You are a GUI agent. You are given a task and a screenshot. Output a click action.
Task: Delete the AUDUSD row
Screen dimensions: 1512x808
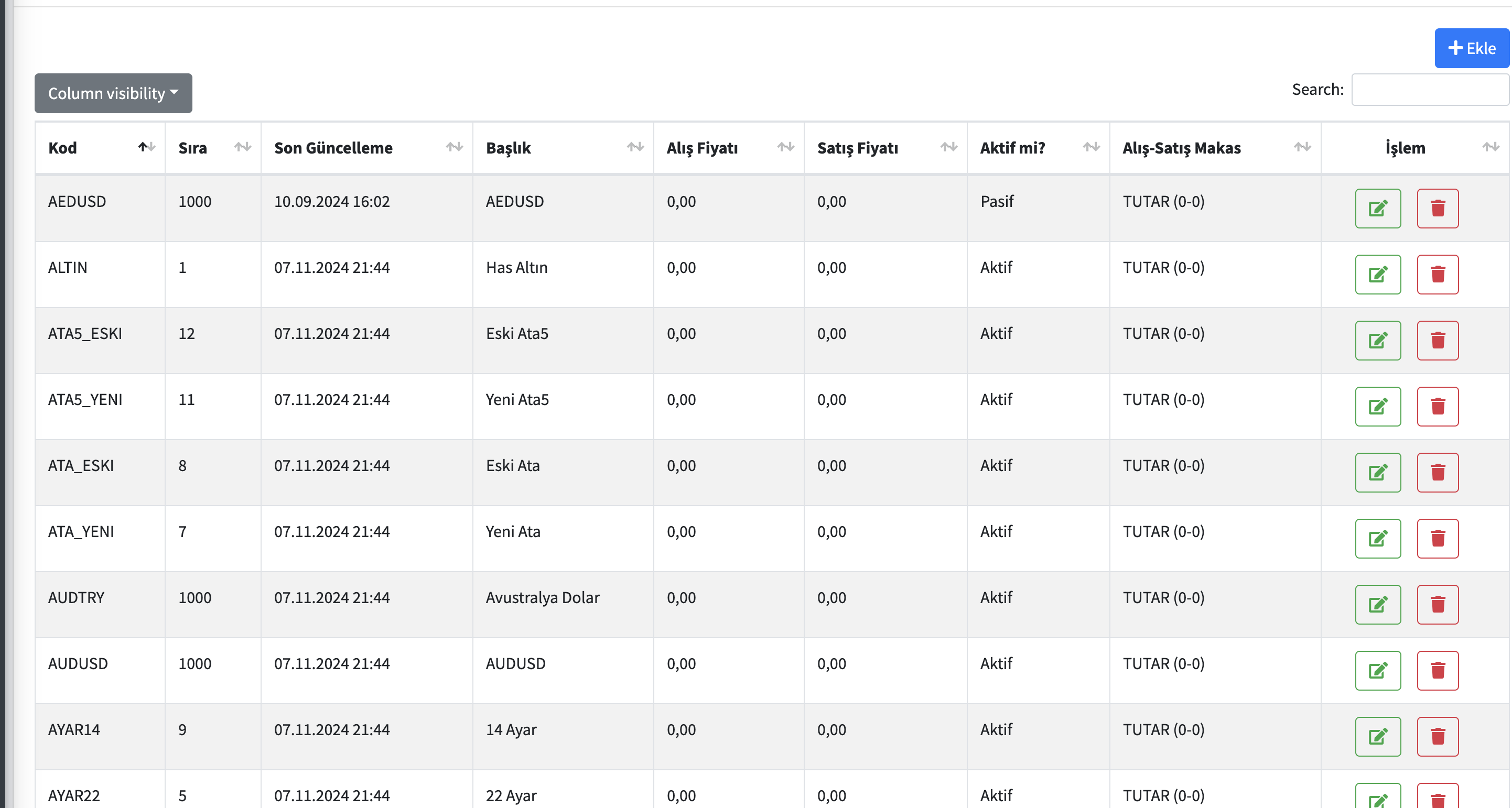pyautogui.click(x=1438, y=670)
